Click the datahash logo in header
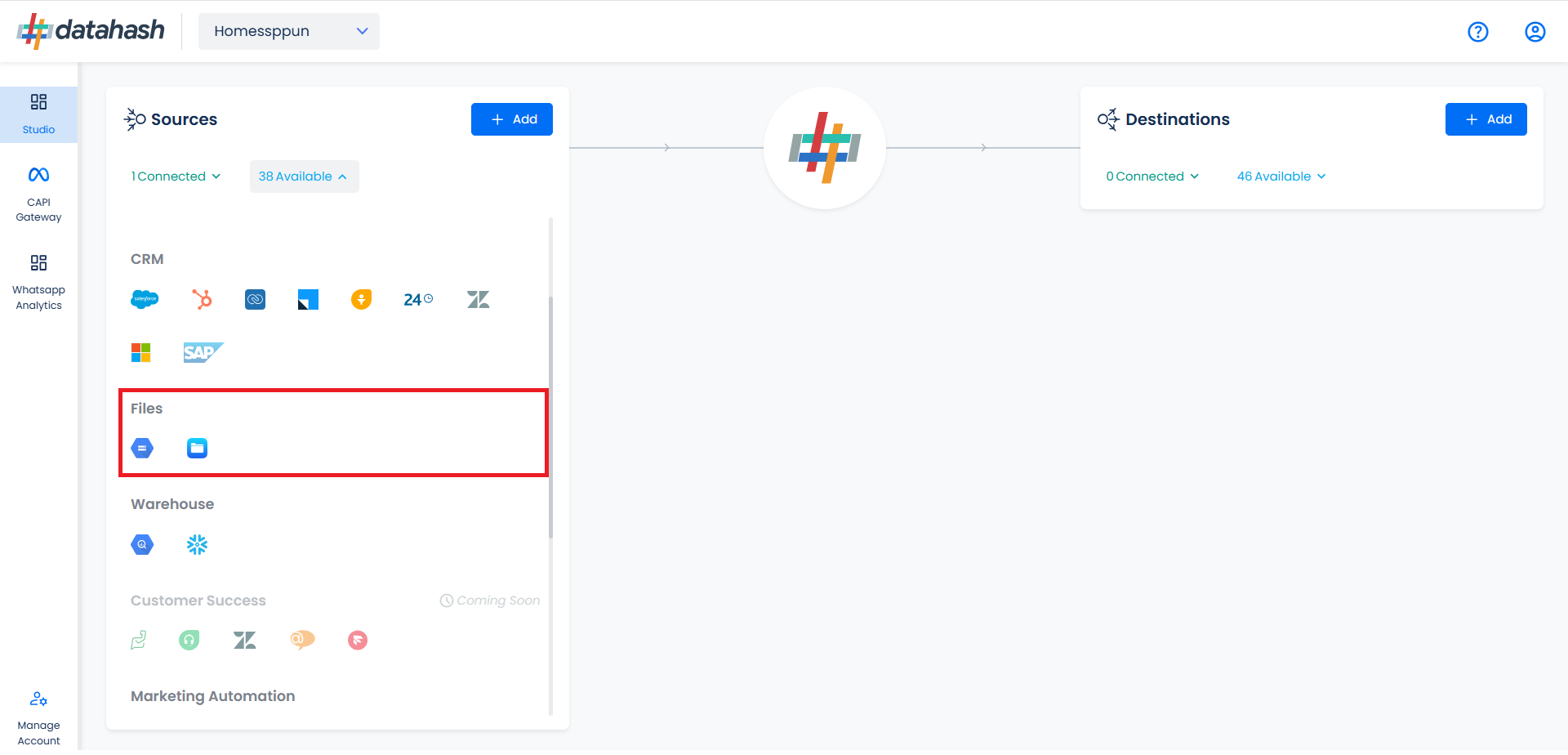The height and width of the screenshot is (755, 1568). click(91, 31)
